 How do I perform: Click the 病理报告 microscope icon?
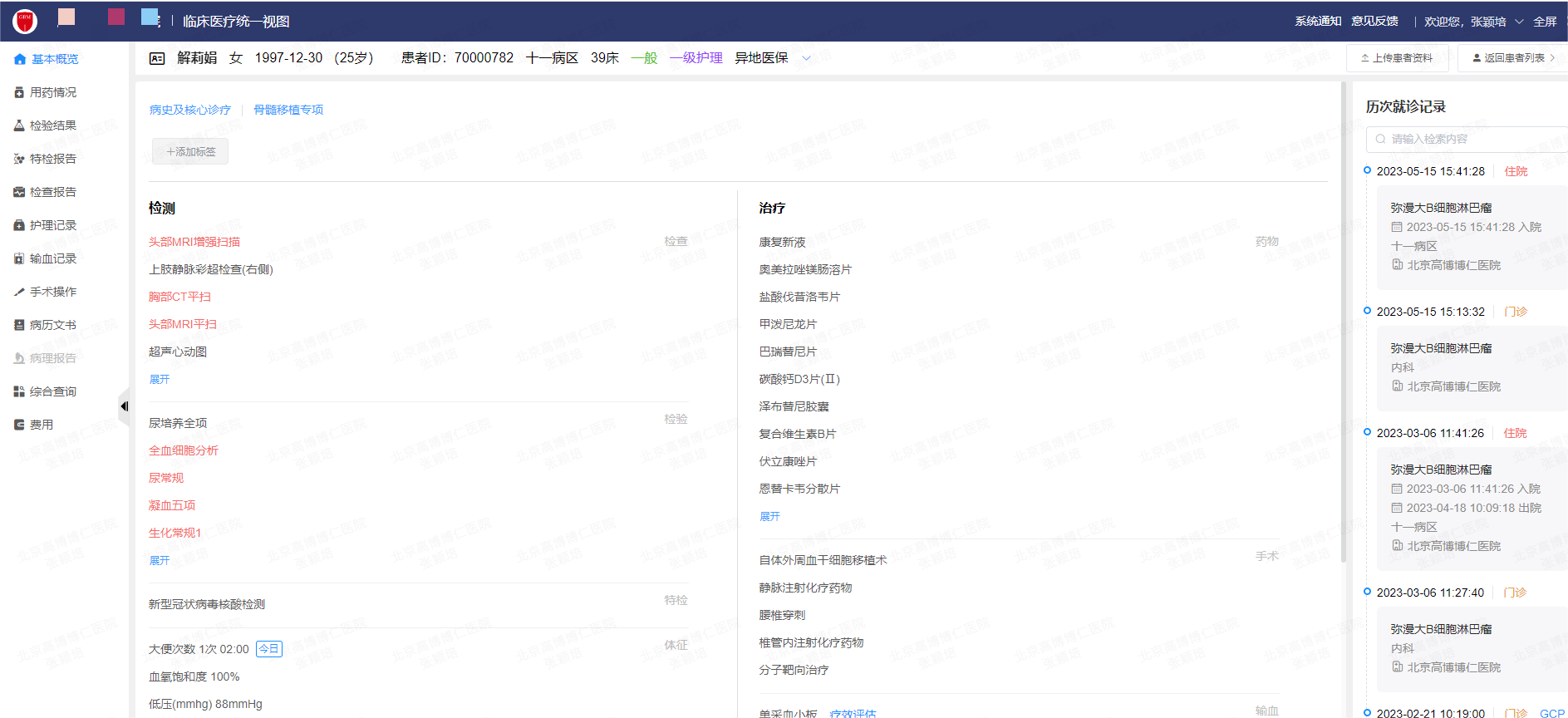(19, 358)
